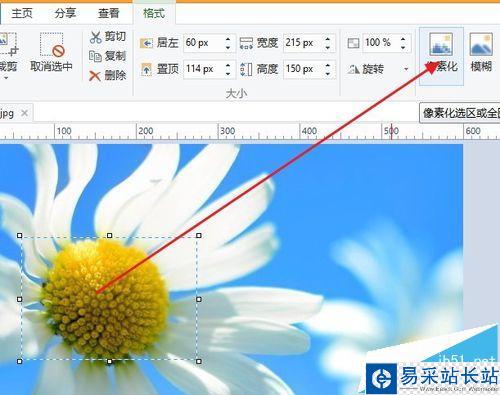Viewport: 500px width, 395px height.
Task: Increase 宽度 with the up arrow
Action: pyautogui.click(x=328, y=39)
